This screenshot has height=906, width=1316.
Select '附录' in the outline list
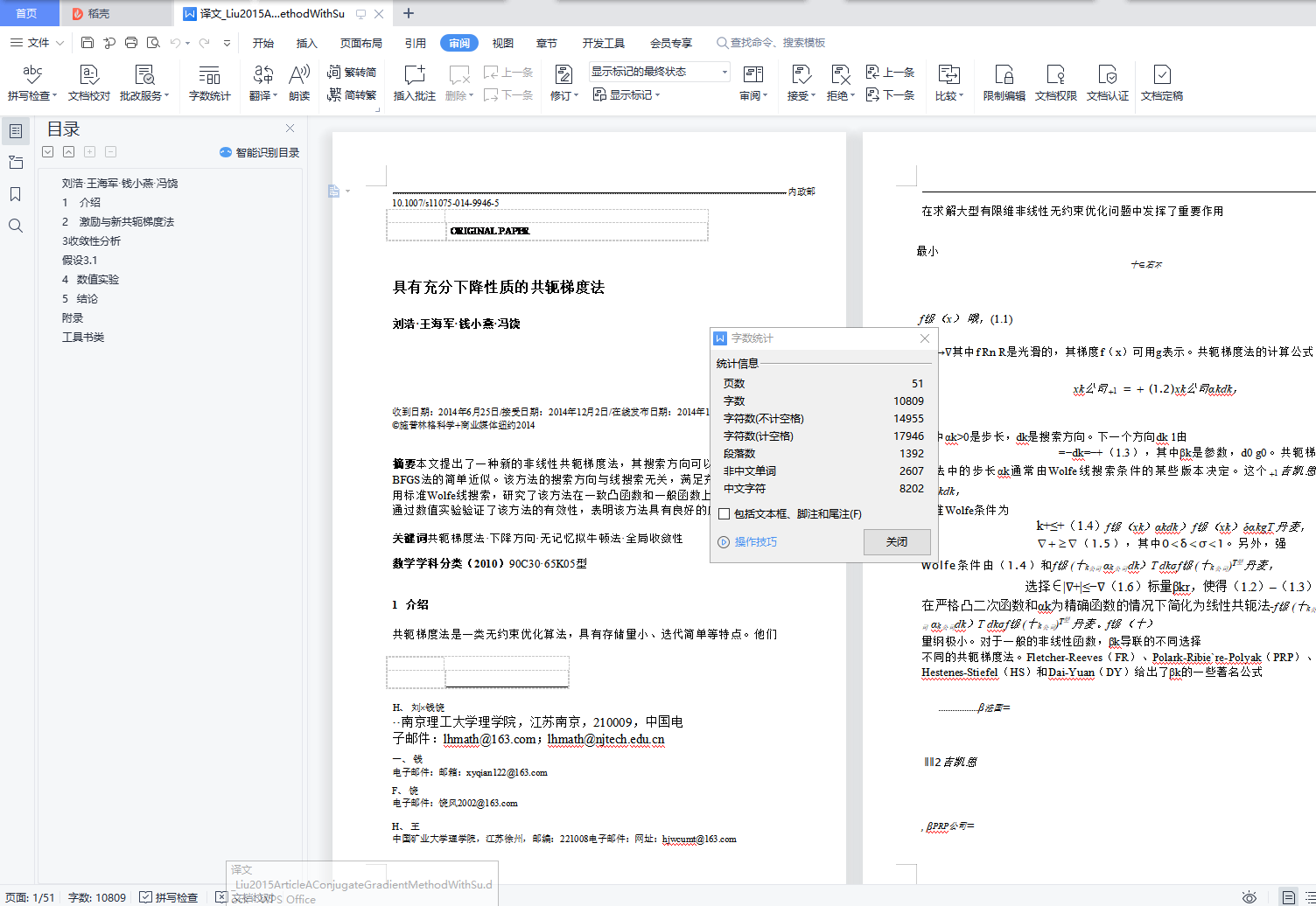point(73,318)
